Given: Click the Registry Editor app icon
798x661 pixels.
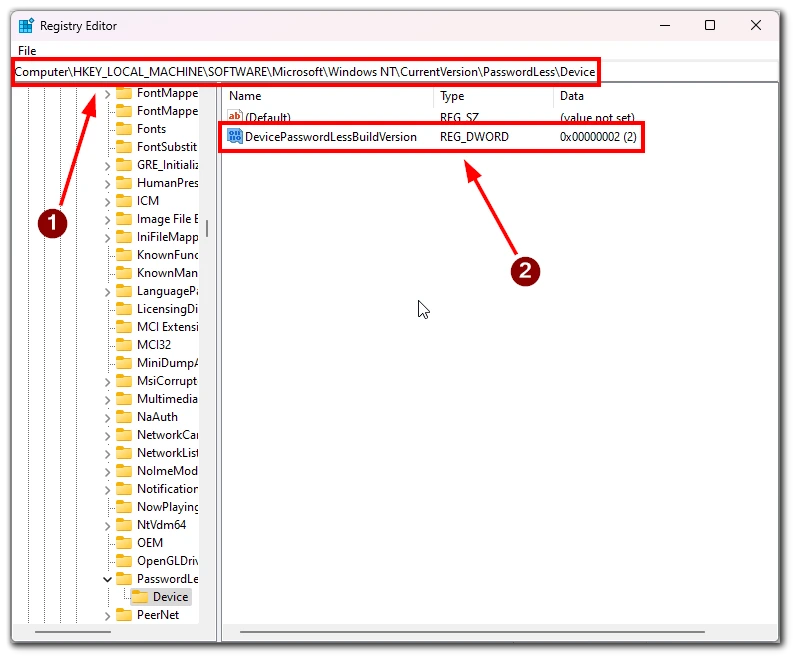Looking at the screenshot, I should [26, 25].
